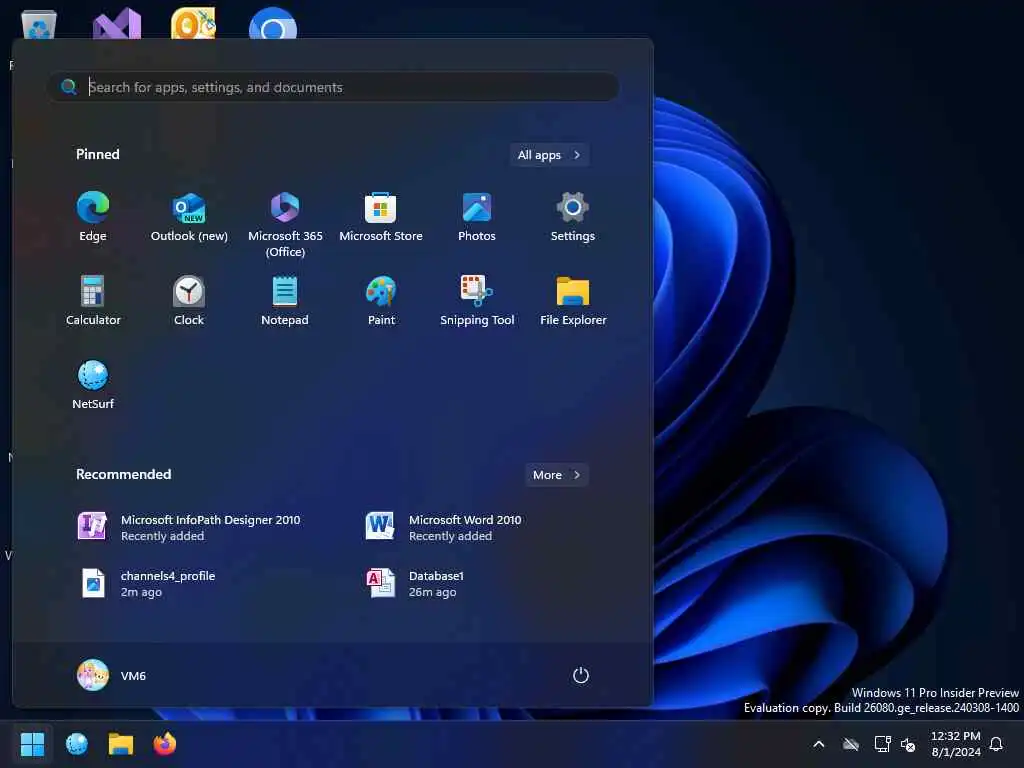Launch Firefox from the taskbar
The width and height of the screenshot is (1024, 768).
(x=165, y=744)
